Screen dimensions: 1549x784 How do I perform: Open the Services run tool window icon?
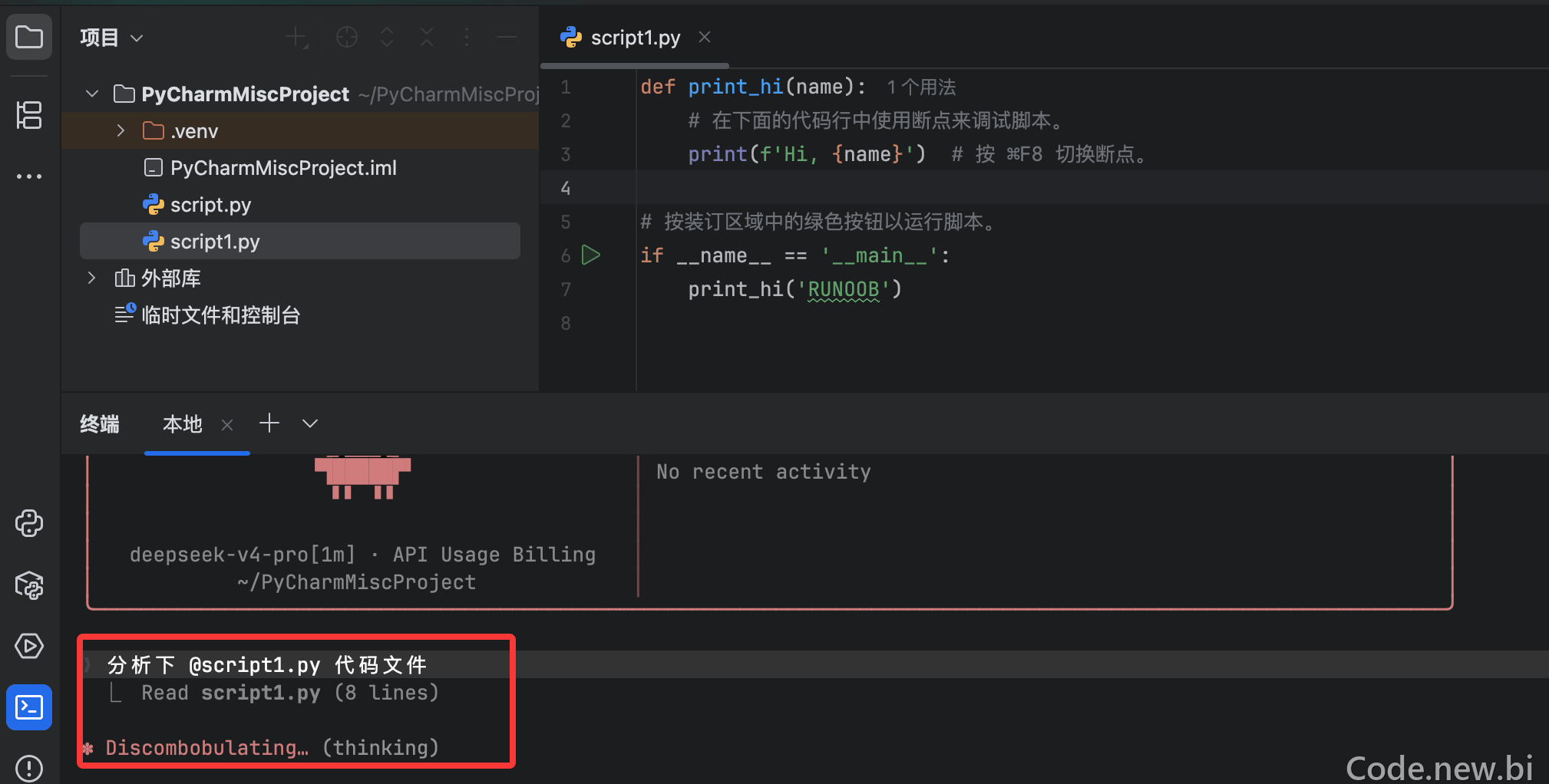click(x=29, y=646)
